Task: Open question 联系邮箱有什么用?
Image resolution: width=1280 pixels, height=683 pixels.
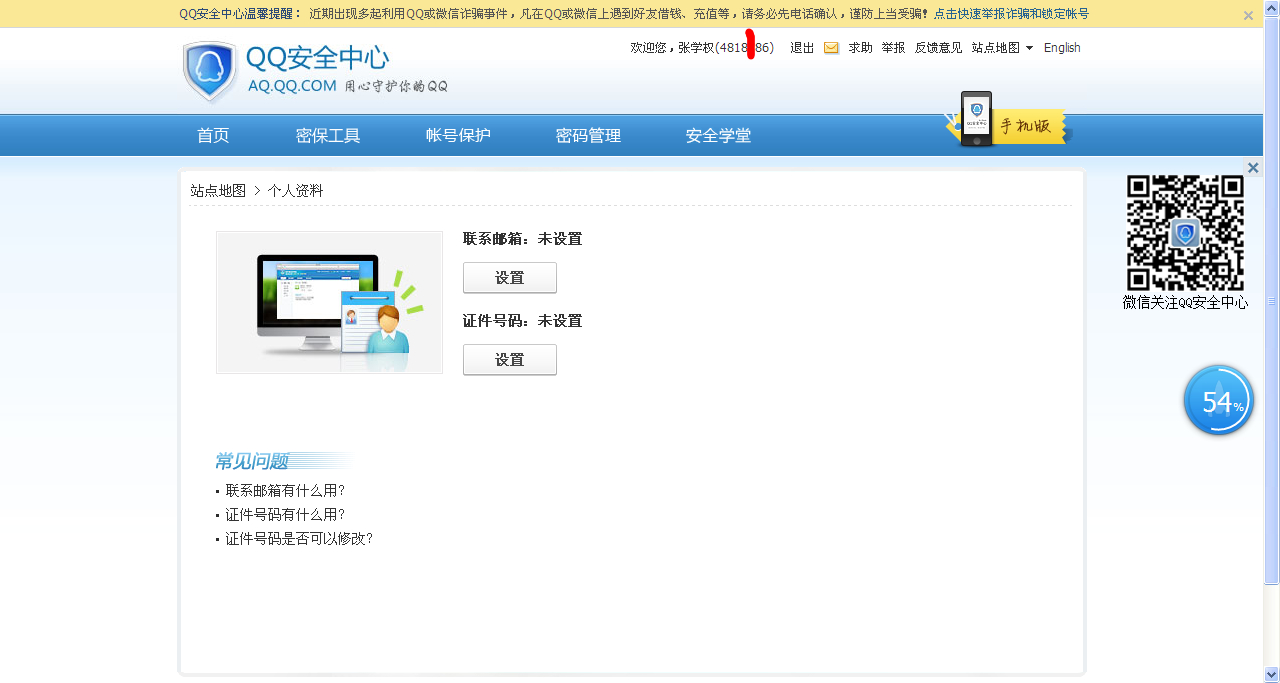Action: coord(285,491)
